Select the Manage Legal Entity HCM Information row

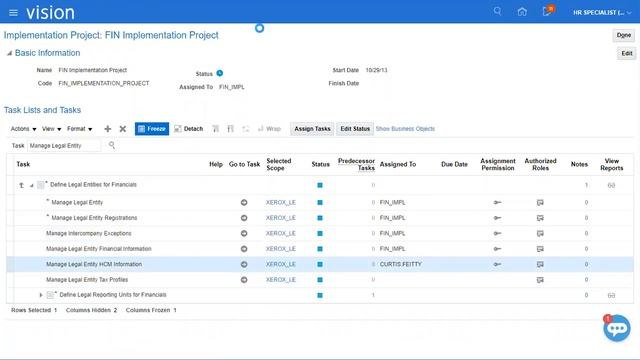pos(320,264)
